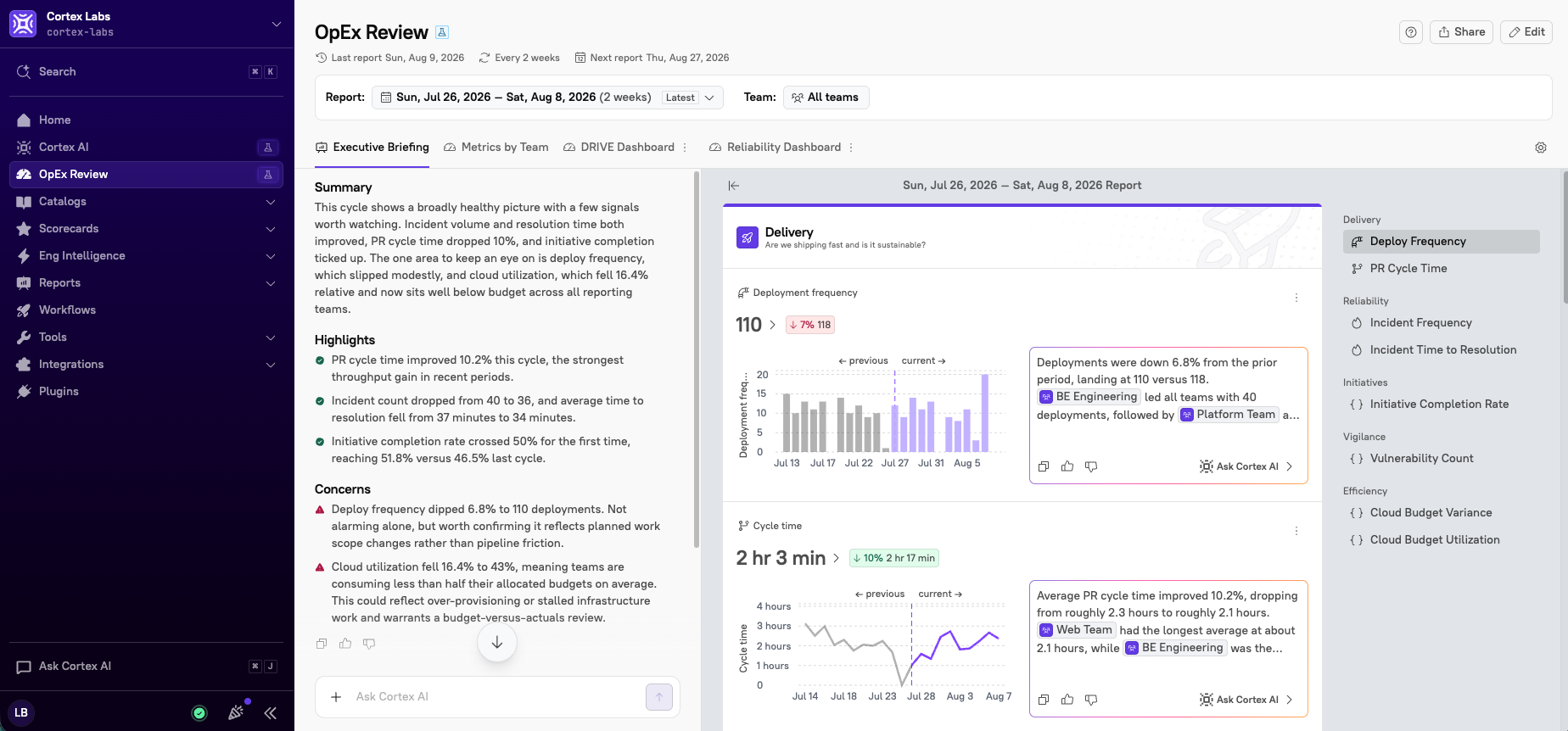Like the deployment frequency insight
The image size is (1568, 731).
[x=1067, y=466]
